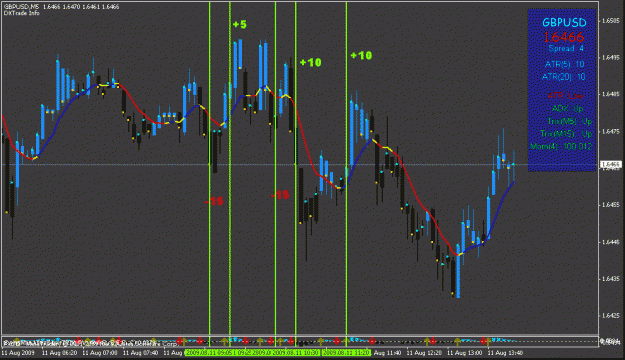Image resolution: width=625 pixels, height=360 pixels.
Task: Click the 11 Aug 06:20 time axis label
Action: click(59, 353)
